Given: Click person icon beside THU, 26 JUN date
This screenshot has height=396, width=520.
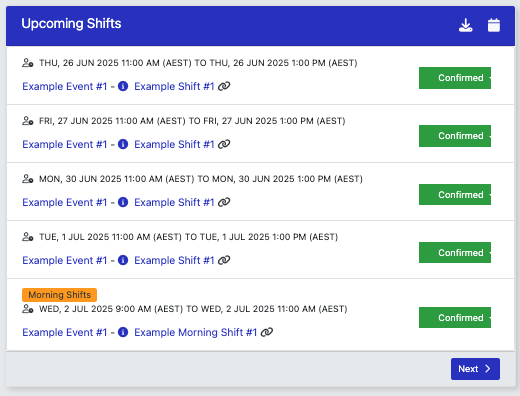Looking at the screenshot, I should [28, 63].
